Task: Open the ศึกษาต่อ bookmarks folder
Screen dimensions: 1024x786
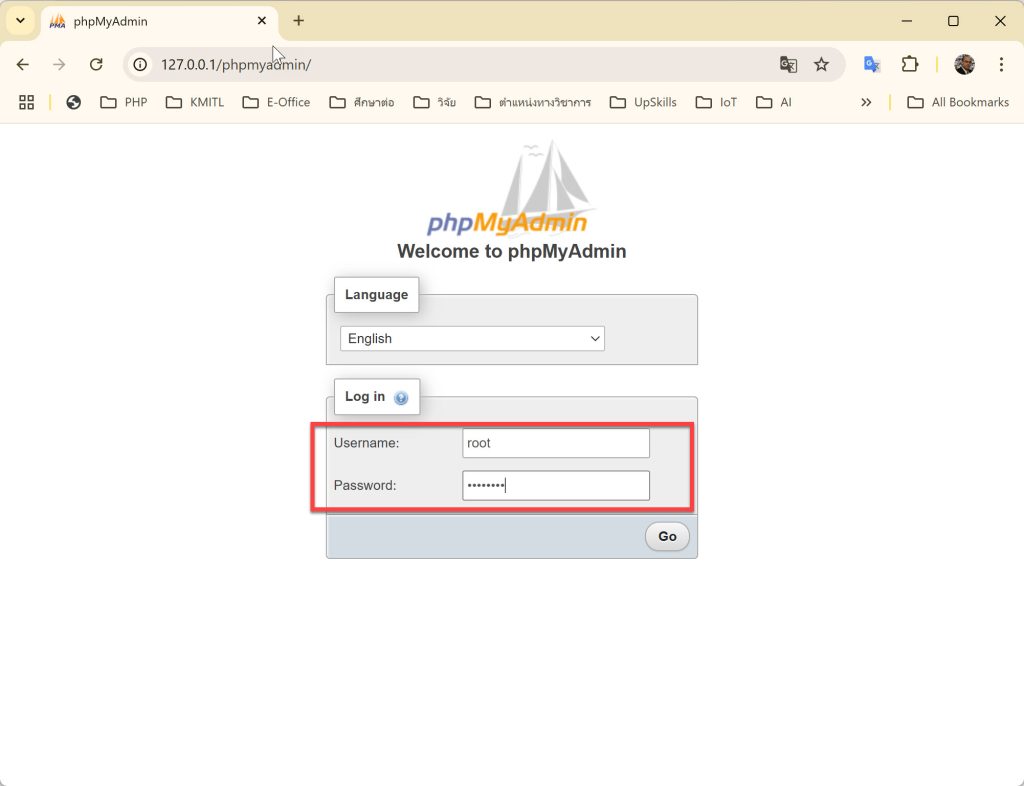Action: (x=362, y=102)
